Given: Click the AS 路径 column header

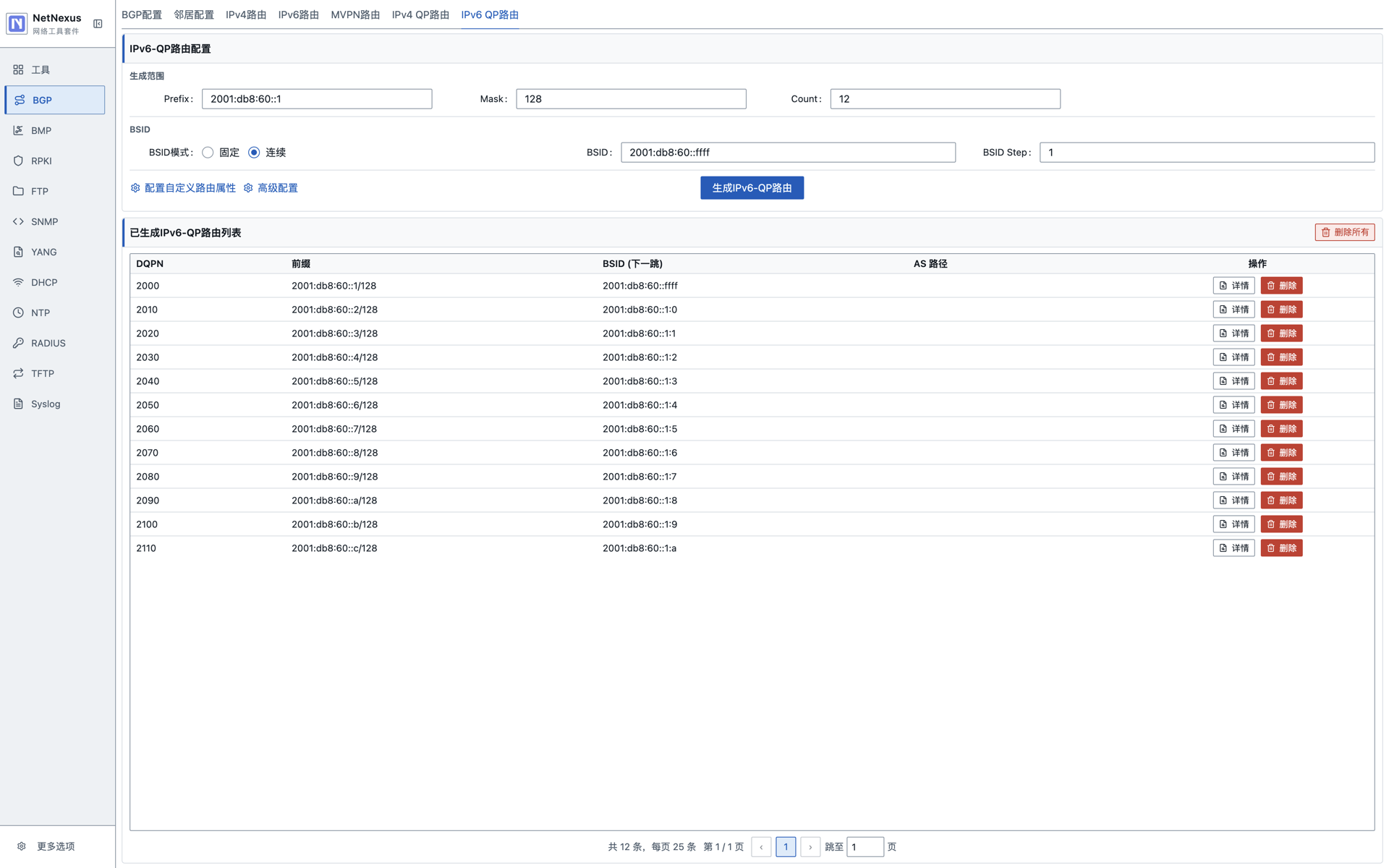Looking at the screenshot, I should [930, 264].
